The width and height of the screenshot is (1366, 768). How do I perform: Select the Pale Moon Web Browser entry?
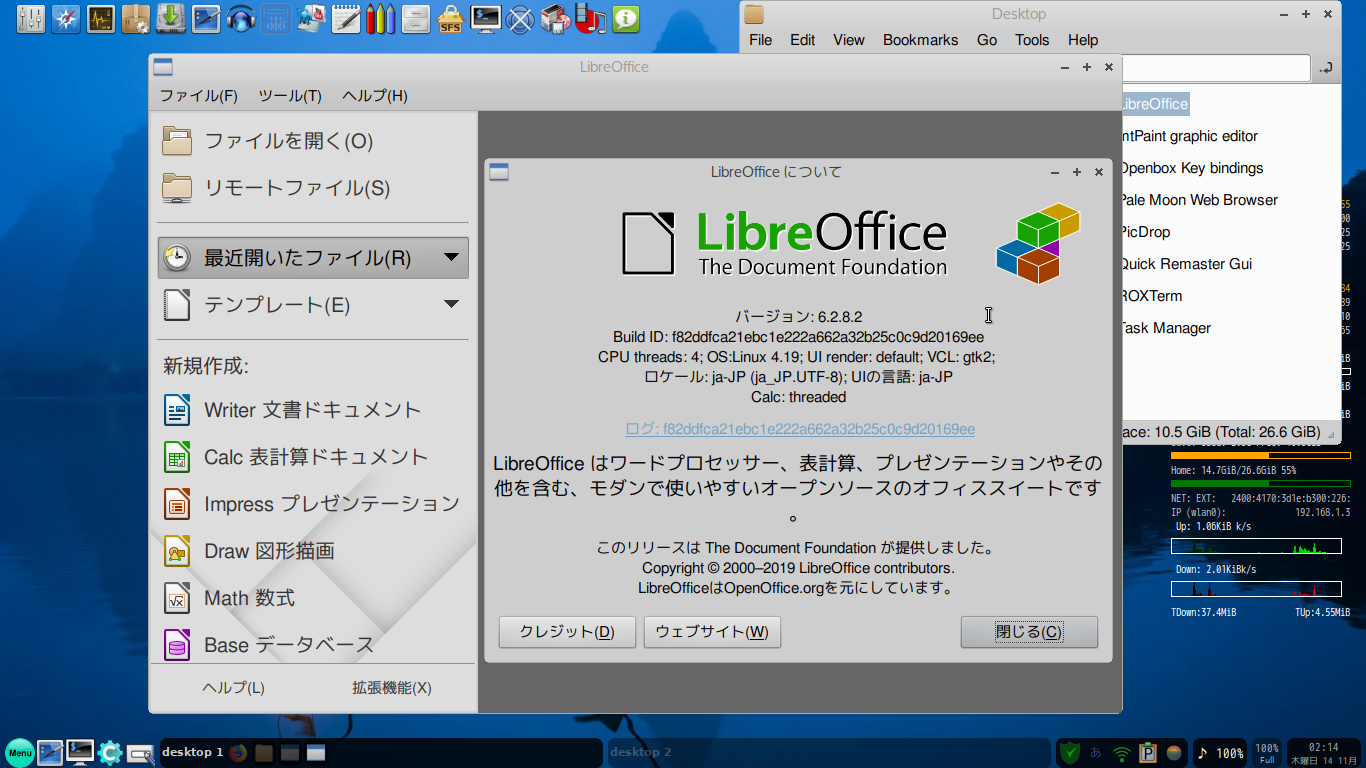[1199, 200]
